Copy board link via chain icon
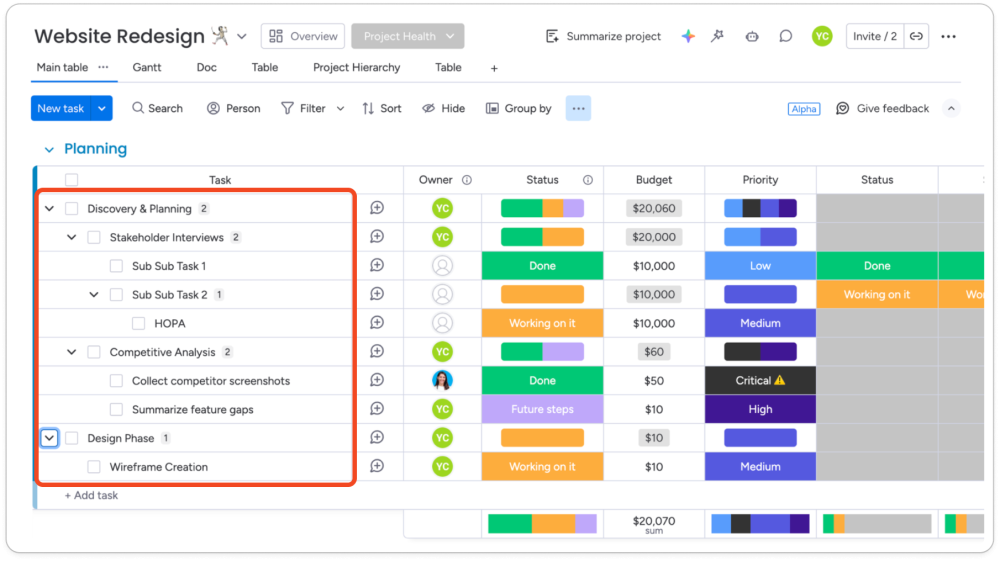The width and height of the screenshot is (1000, 561). (916, 36)
